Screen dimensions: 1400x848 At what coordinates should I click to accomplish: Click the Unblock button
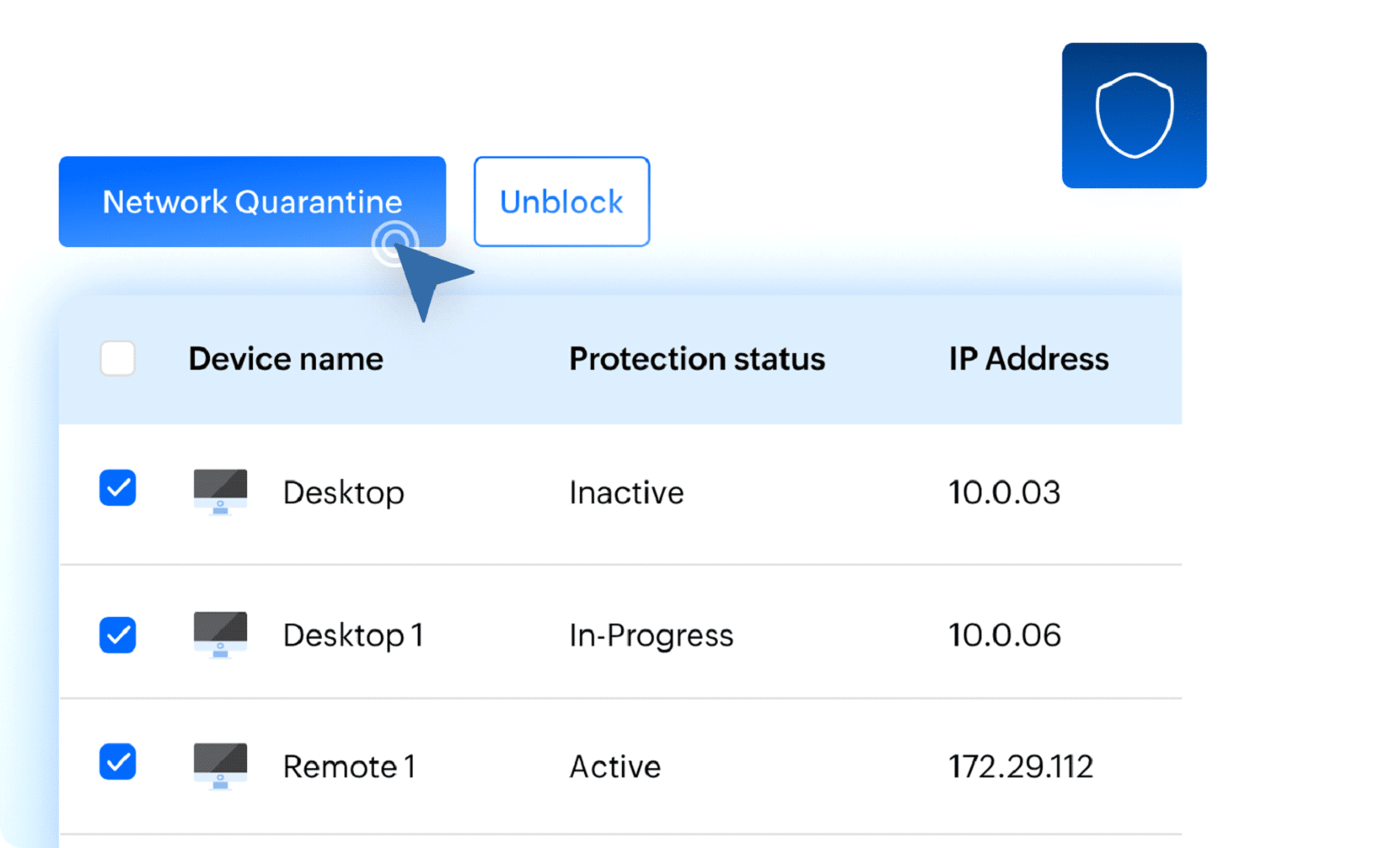pos(561,202)
